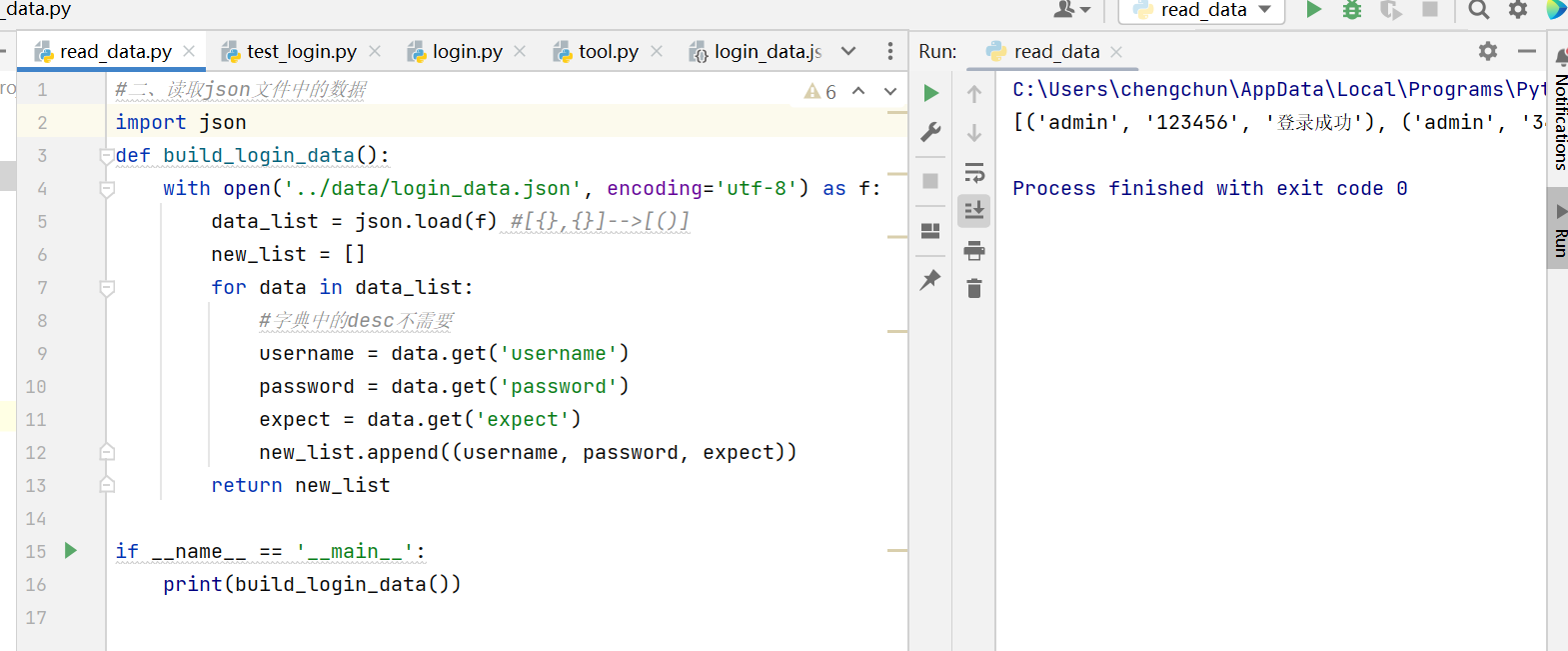Toggle scroll to end of console
1568x651 pixels.
pyautogui.click(x=974, y=211)
